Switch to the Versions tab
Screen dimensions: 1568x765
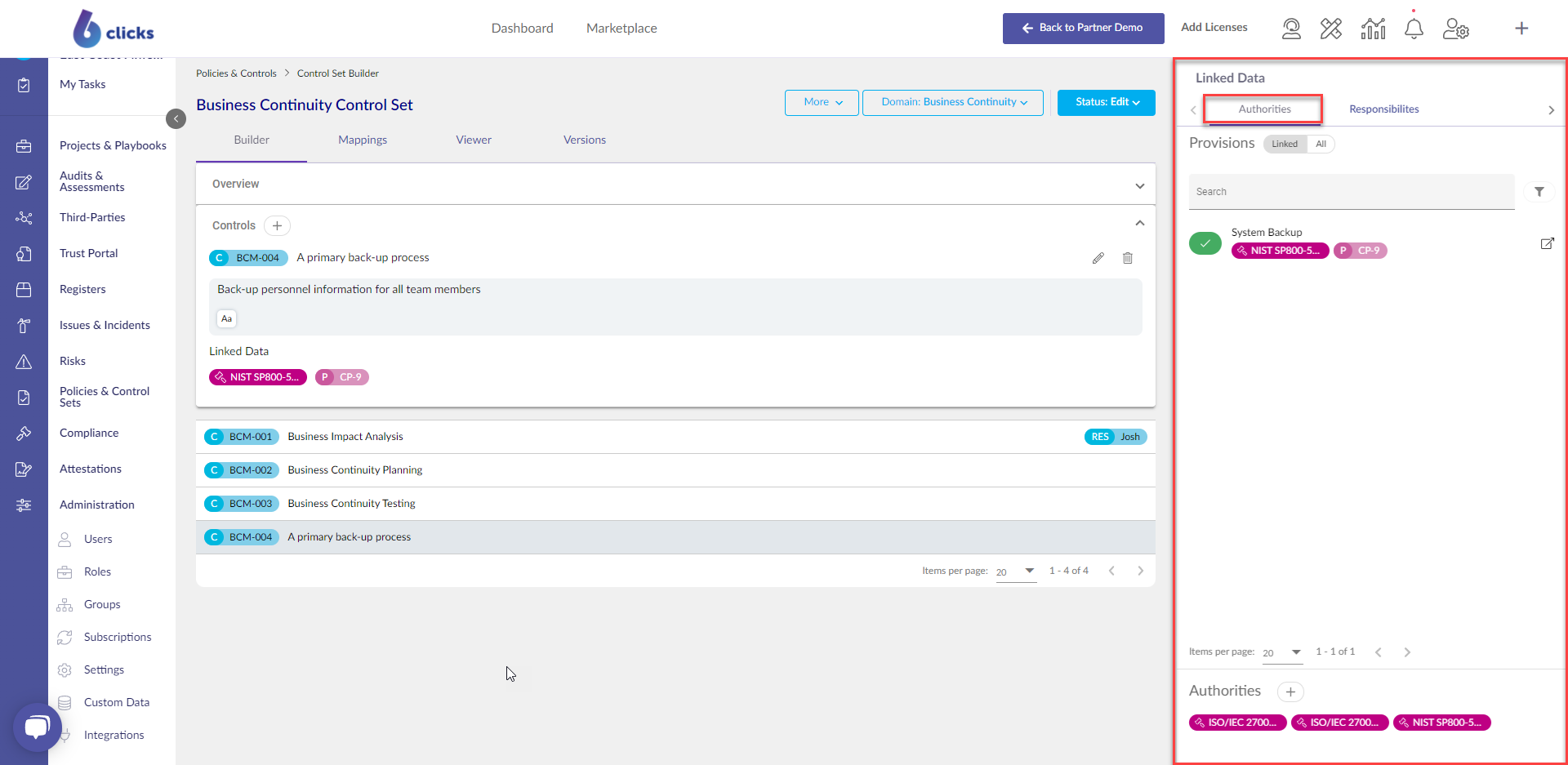tap(585, 140)
